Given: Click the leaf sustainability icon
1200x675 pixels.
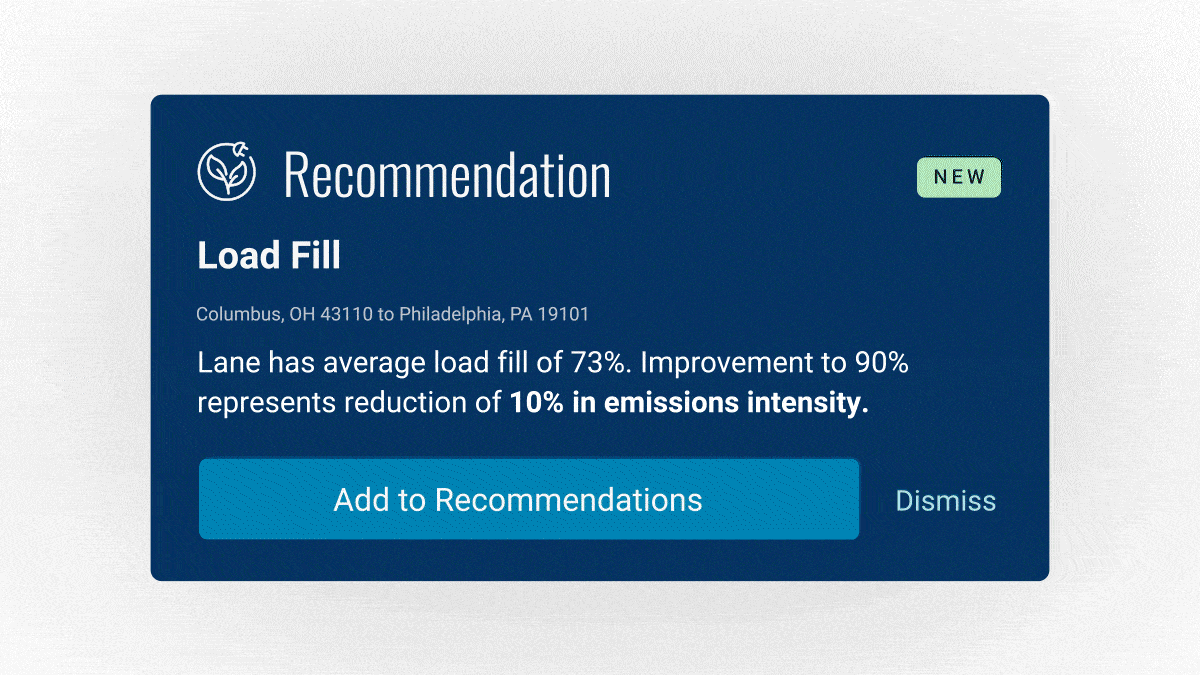Looking at the screenshot, I should (226, 170).
